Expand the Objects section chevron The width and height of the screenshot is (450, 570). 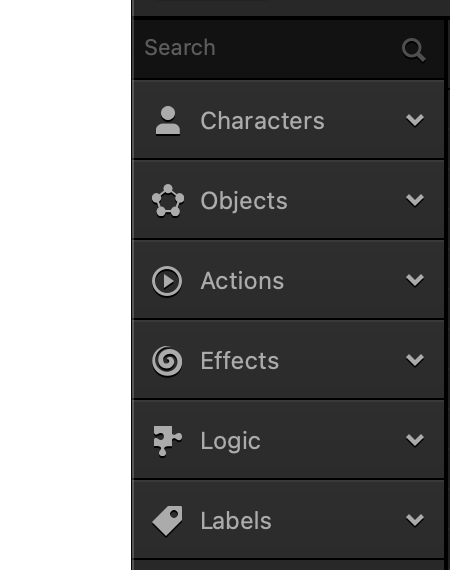point(415,200)
